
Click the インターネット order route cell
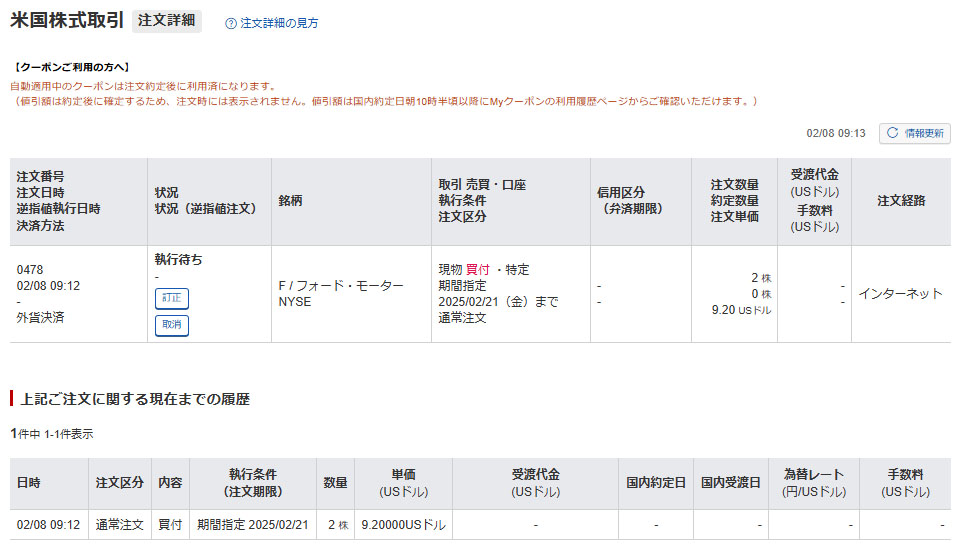[x=900, y=294]
